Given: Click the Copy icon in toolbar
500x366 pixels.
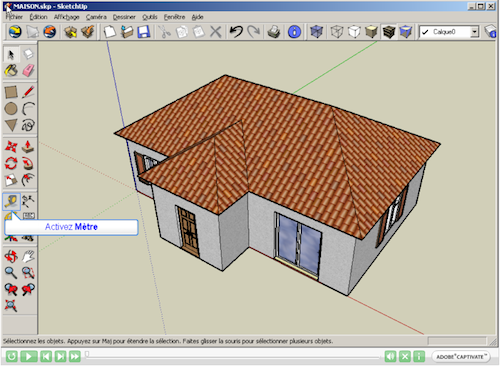Looking at the screenshot, I should pyautogui.click(x=181, y=32).
